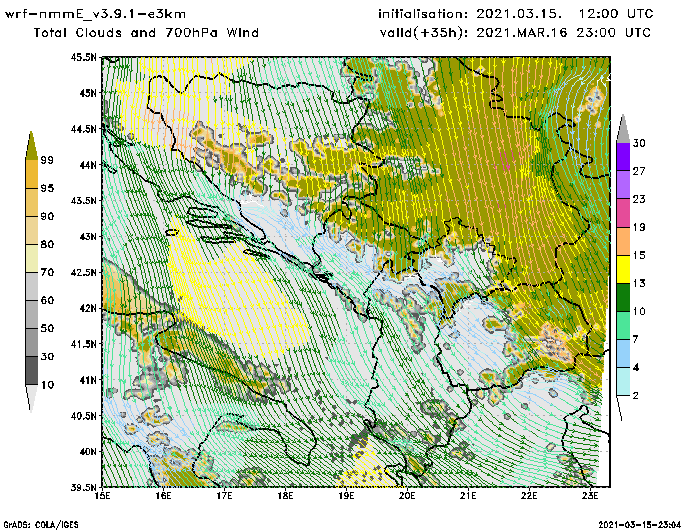
Task: Click the 15E longitude axis label
Action: (x=103, y=496)
